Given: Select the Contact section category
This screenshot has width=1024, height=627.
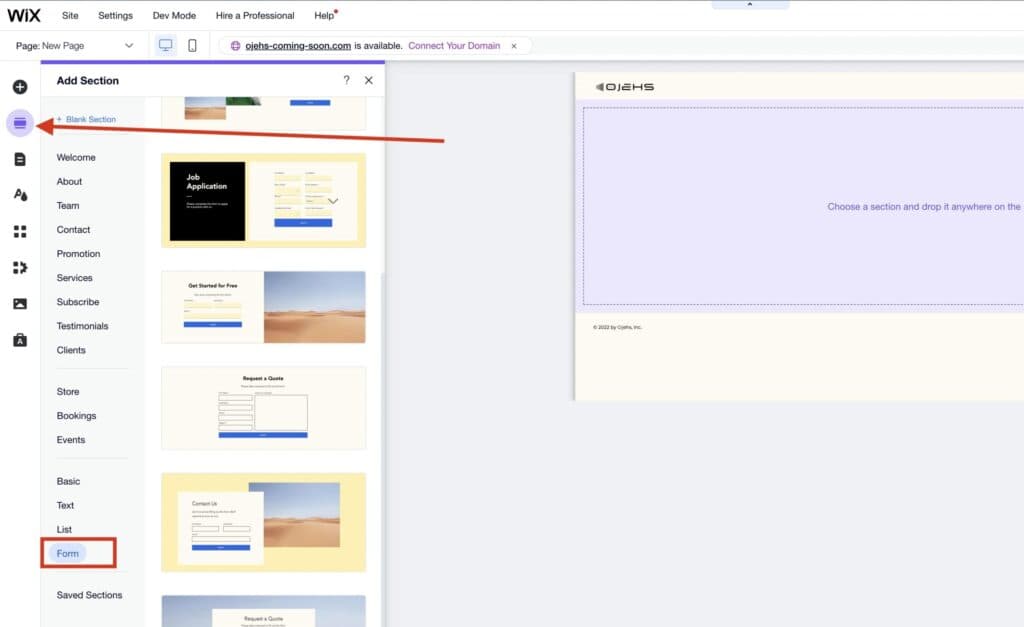Looking at the screenshot, I should [x=73, y=230].
